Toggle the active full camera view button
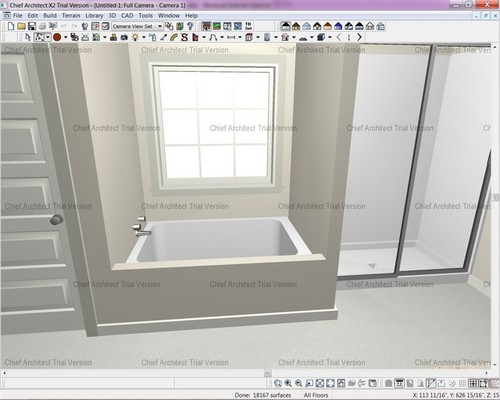Viewport: 500px width, 400px height. (206, 26)
